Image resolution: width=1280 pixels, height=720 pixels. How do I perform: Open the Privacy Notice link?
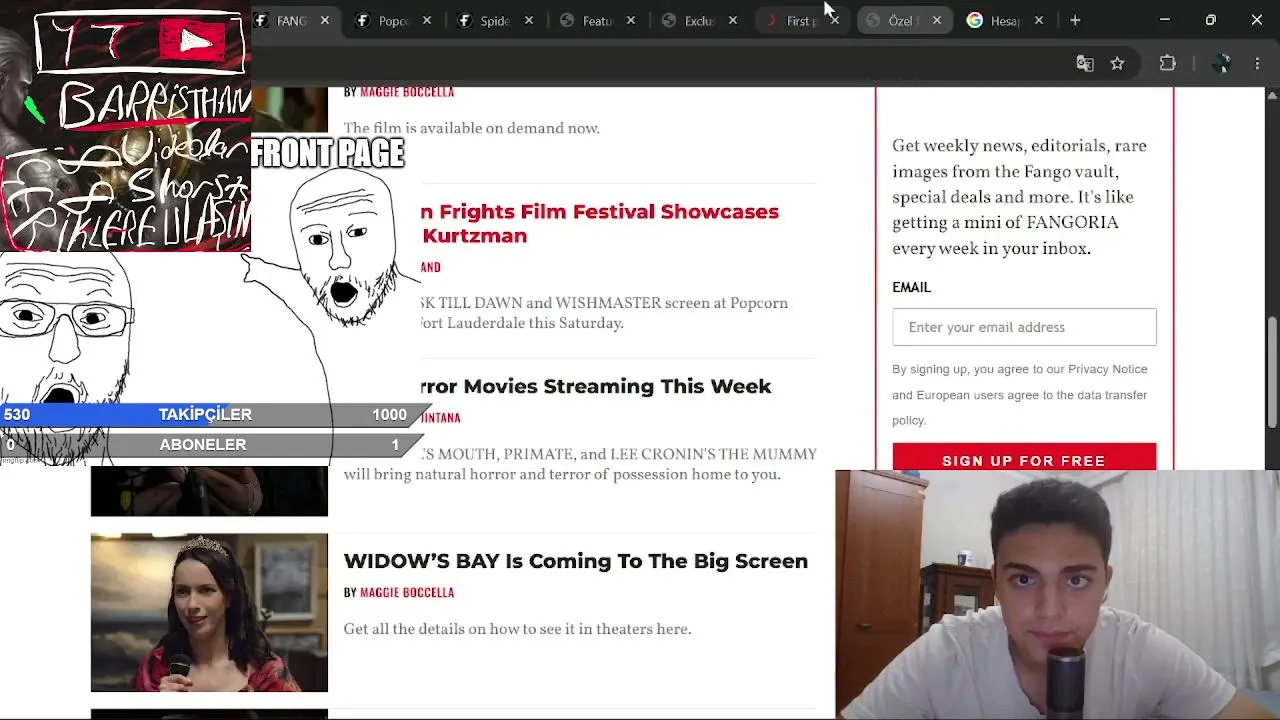[x=1107, y=369]
